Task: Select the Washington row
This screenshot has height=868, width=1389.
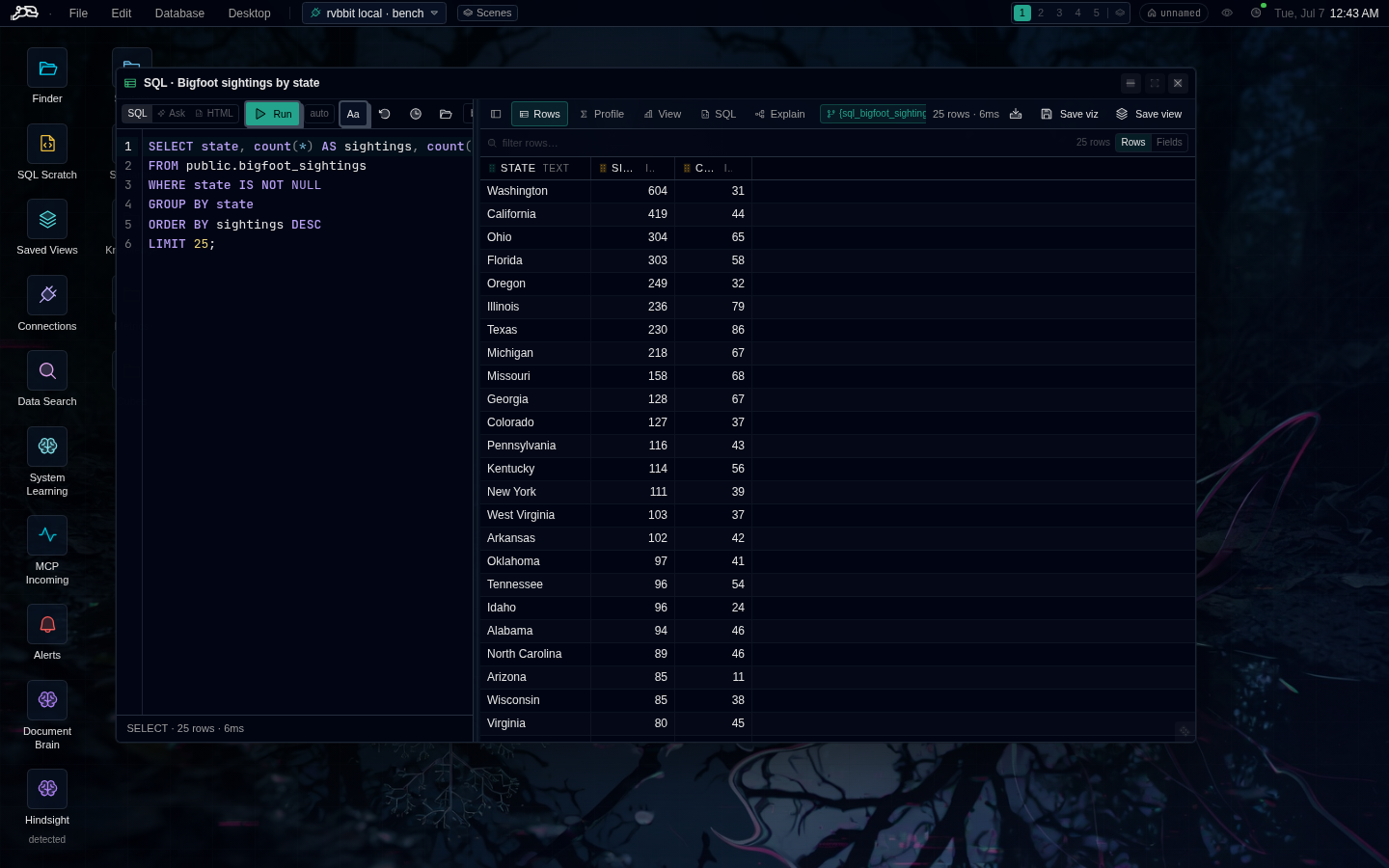Action: tap(837, 191)
